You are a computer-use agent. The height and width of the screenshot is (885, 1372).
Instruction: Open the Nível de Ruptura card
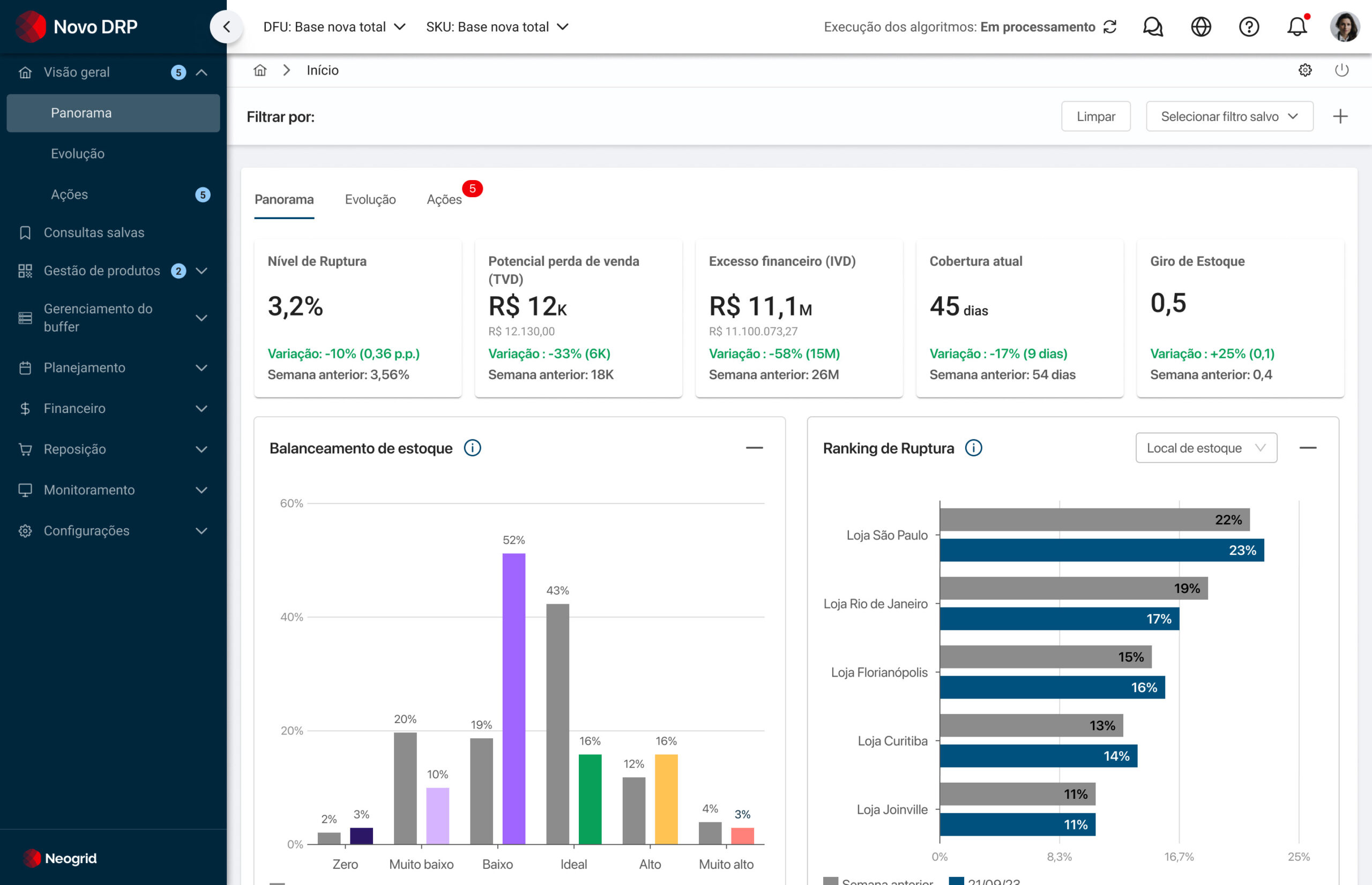(357, 318)
